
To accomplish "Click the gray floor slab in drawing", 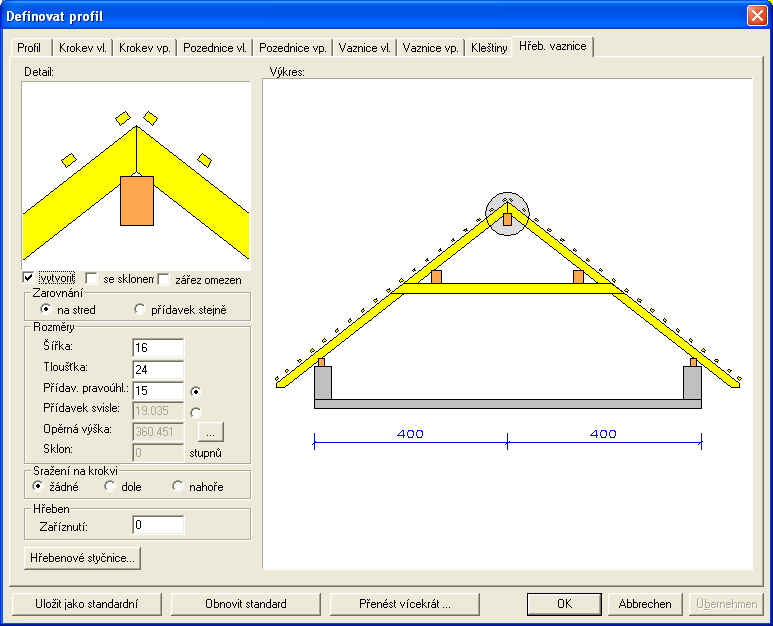I will [x=508, y=404].
